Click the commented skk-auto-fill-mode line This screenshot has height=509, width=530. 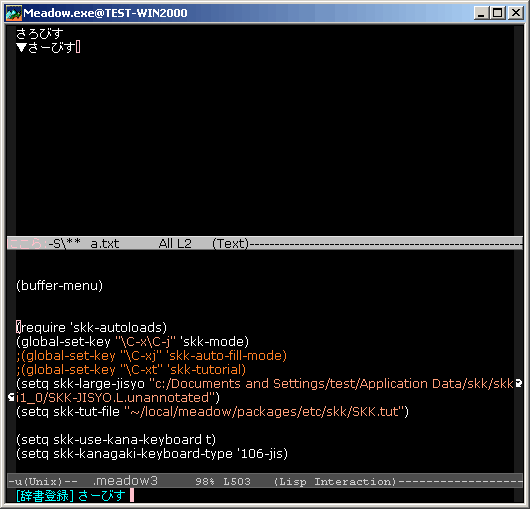click(x=151, y=356)
